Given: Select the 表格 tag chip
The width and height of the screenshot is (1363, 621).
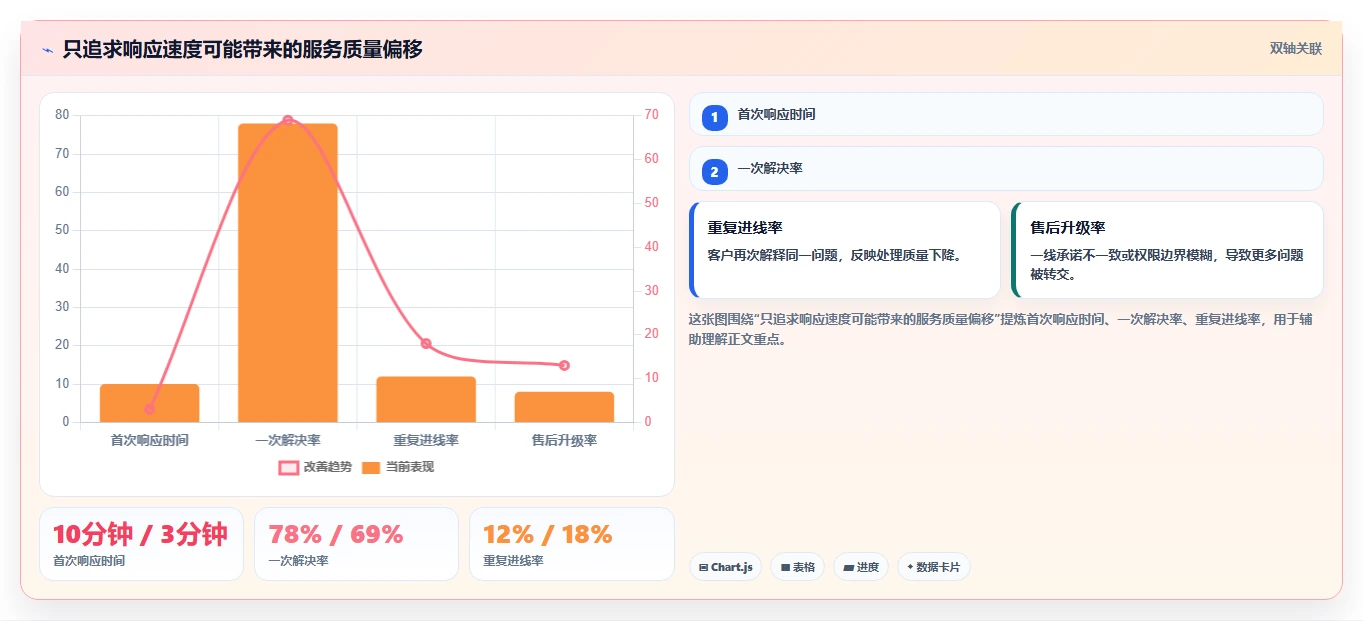Looking at the screenshot, I should 797,567.
